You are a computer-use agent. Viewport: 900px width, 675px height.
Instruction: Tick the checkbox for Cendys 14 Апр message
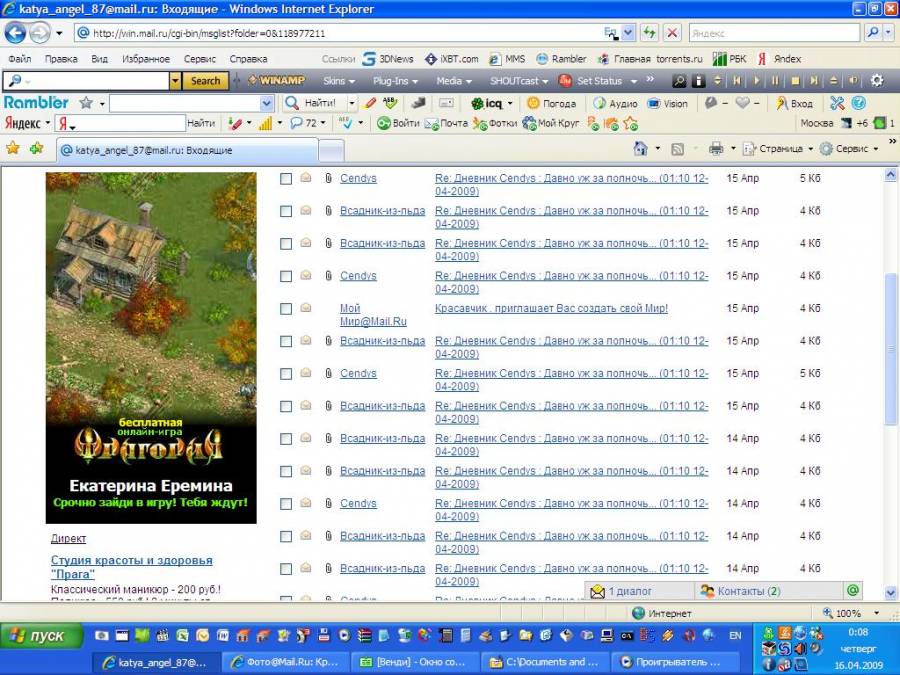pos(286,504)
